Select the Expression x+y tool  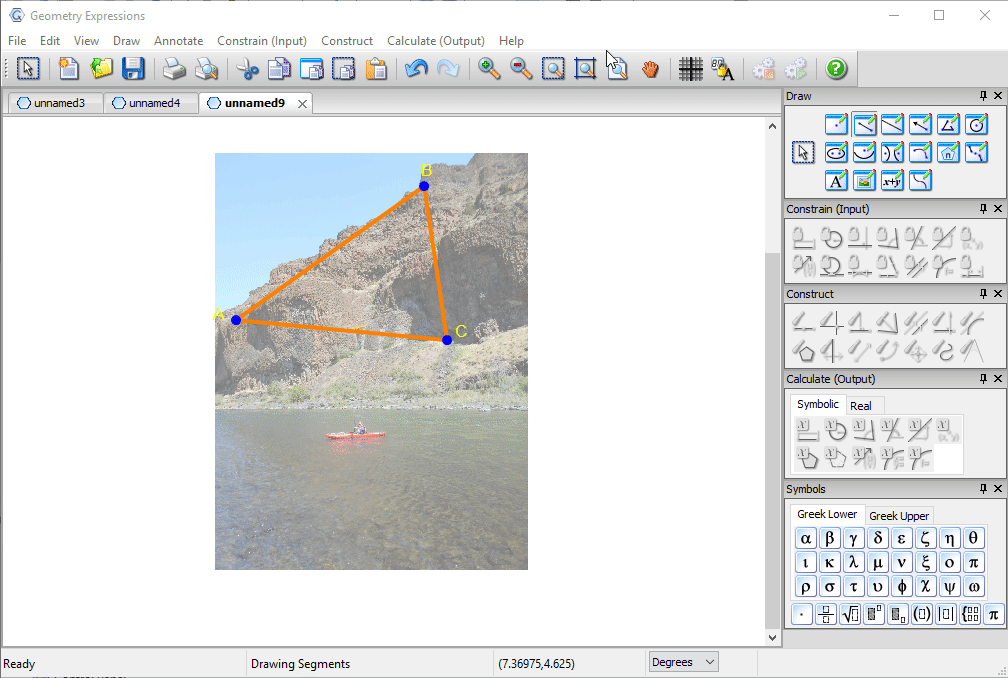click(892, 181)
